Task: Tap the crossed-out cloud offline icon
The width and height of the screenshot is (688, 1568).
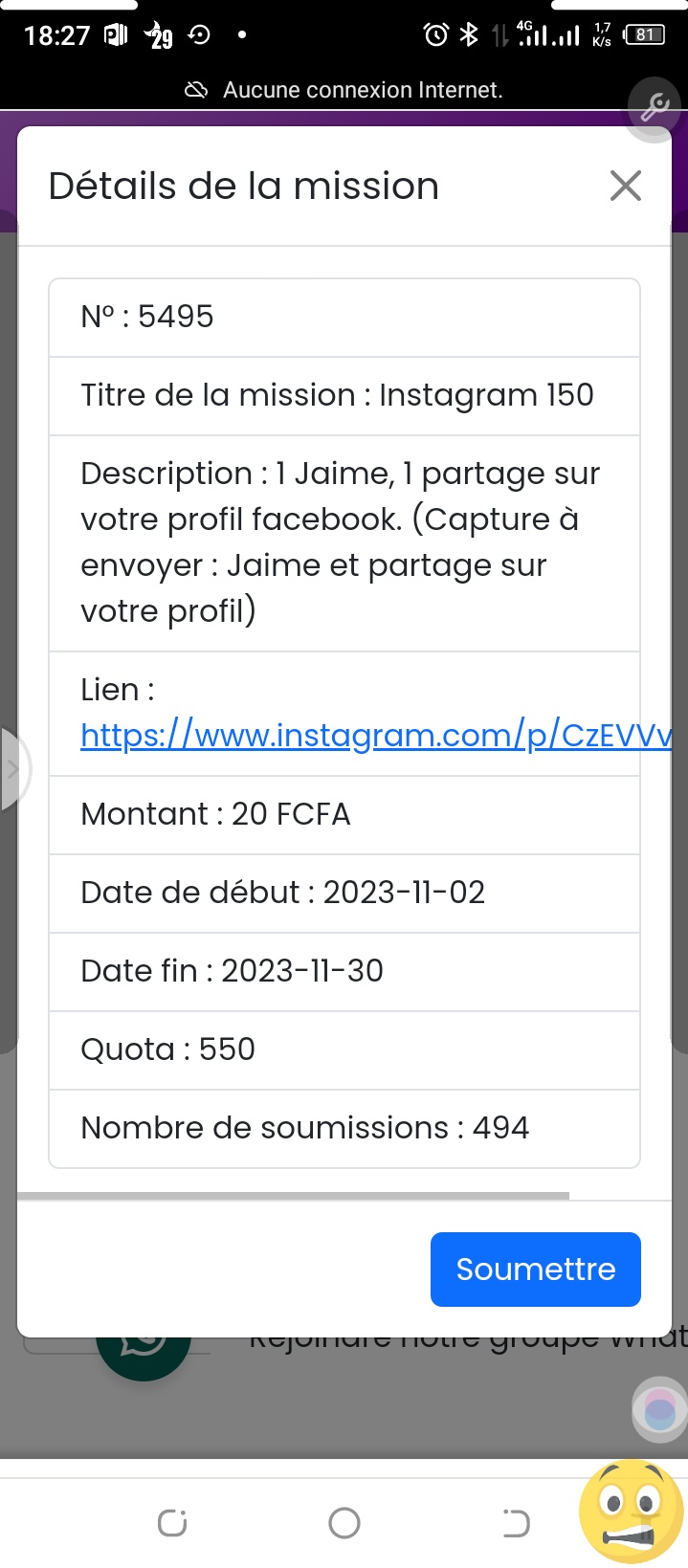Action: (196, 90)
